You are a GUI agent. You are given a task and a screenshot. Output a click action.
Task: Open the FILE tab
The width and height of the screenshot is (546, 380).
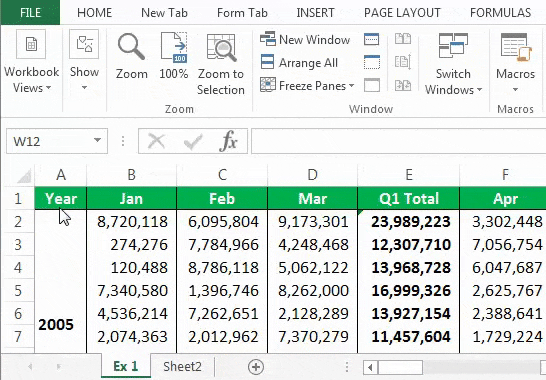click(30, 13)
